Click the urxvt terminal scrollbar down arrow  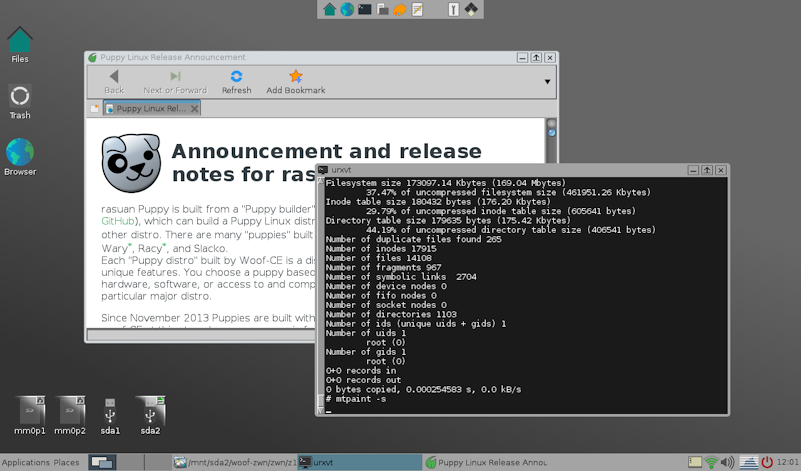click(x=321, y=411)
